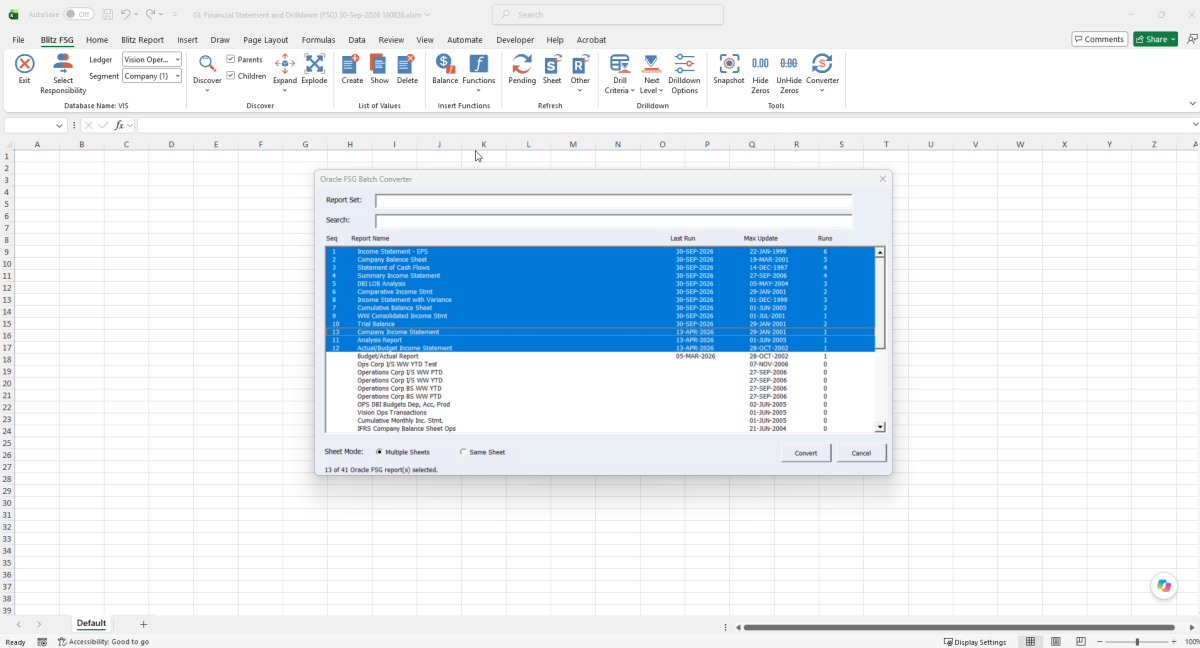Toggle the AutoSave switch
1200x648 pixels.
pyautogui.click(x=78, y=14)
